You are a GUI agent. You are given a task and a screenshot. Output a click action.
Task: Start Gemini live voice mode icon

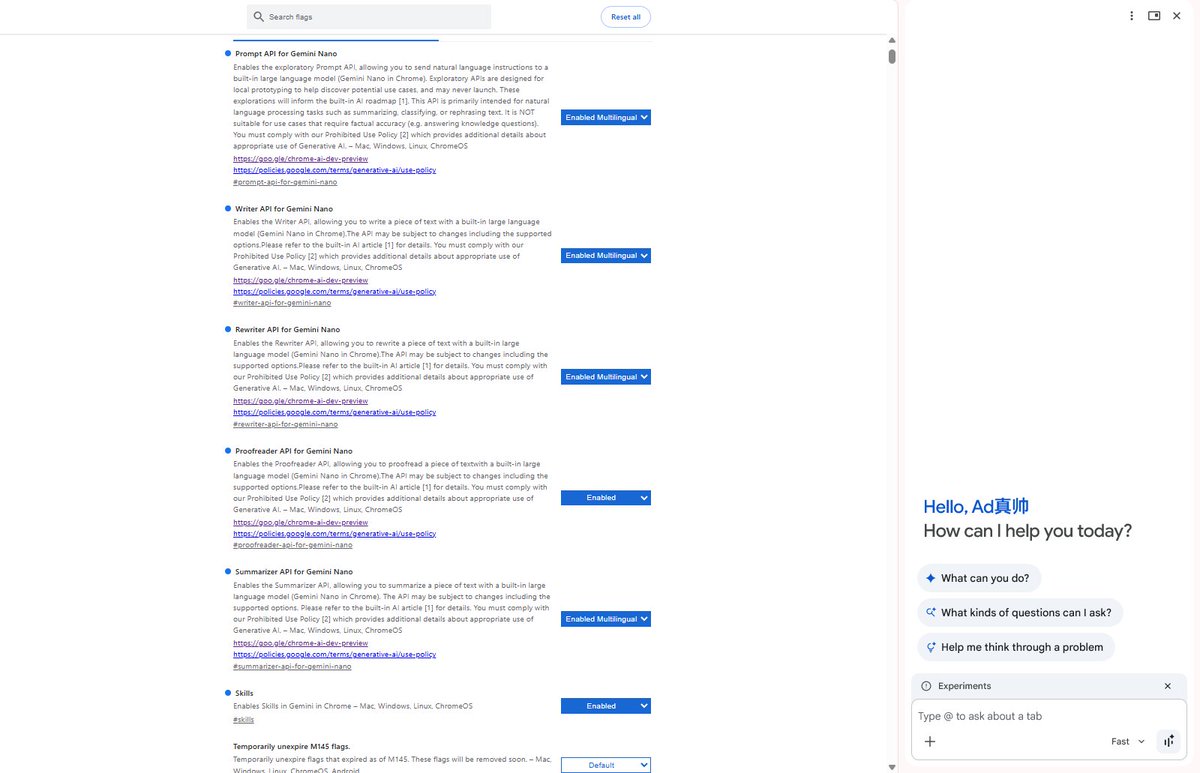[x=1168, y=741]
